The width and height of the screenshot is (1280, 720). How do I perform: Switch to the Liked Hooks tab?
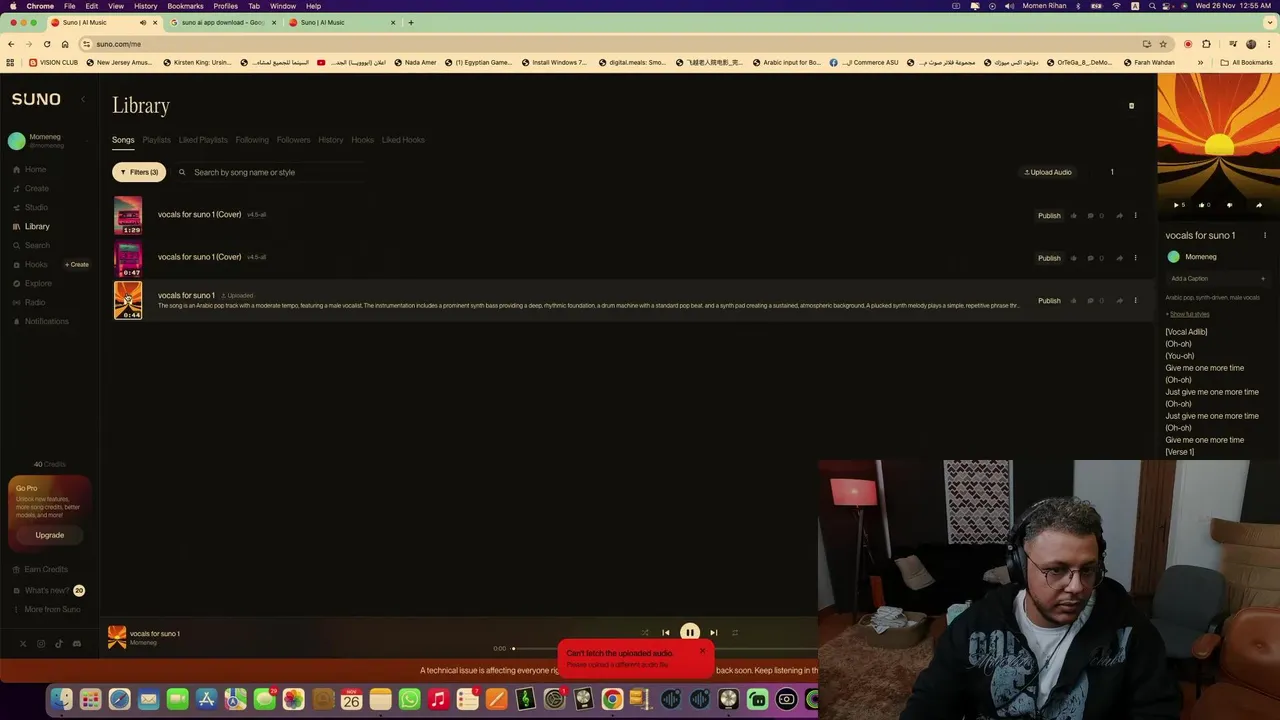pos(403,140)
